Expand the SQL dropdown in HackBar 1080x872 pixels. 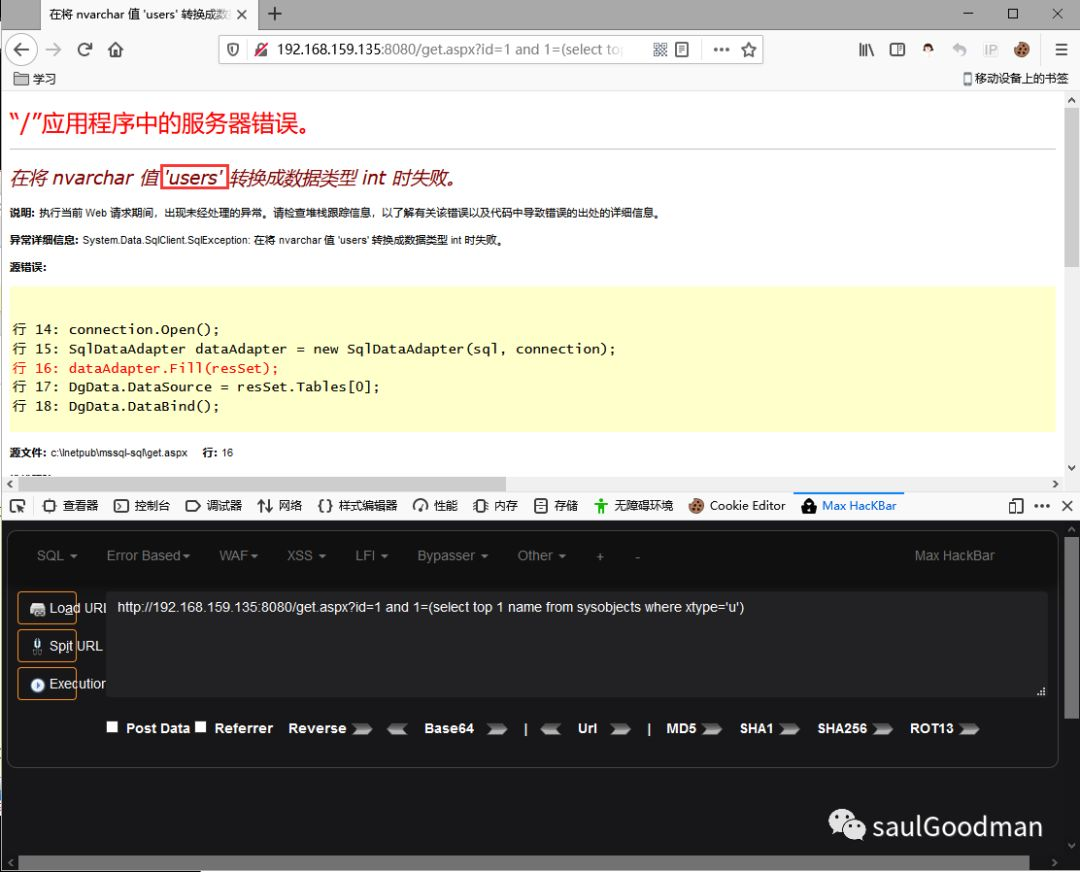pos(56,556)
